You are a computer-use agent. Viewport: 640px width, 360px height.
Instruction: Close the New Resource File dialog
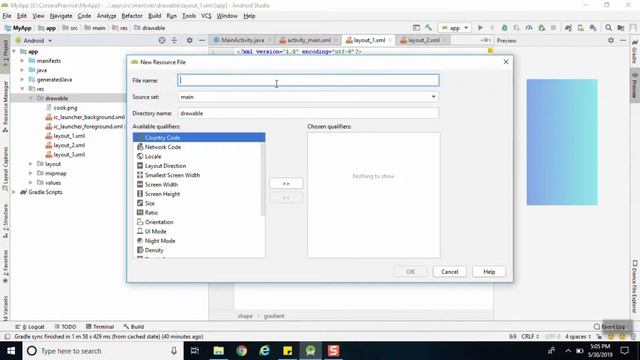point(506,62)
